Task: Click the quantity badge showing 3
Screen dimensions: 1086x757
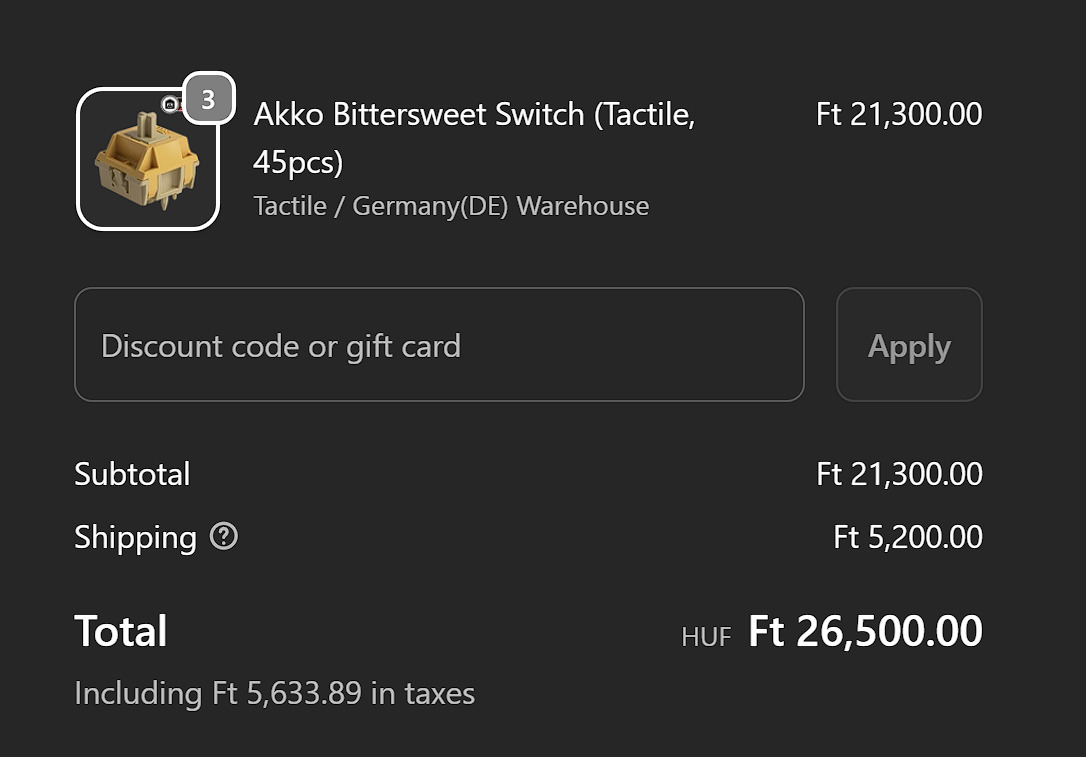Action: 208,99
